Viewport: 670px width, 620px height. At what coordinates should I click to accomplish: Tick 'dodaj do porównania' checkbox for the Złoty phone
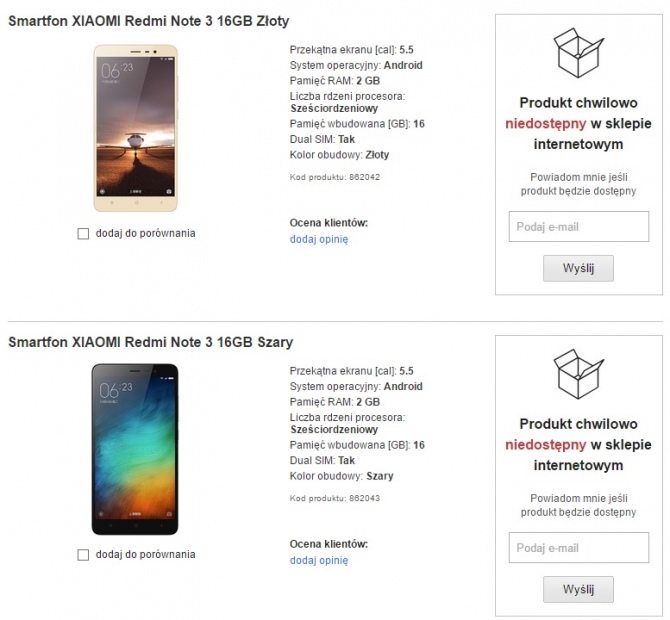(x=83, y=233)
